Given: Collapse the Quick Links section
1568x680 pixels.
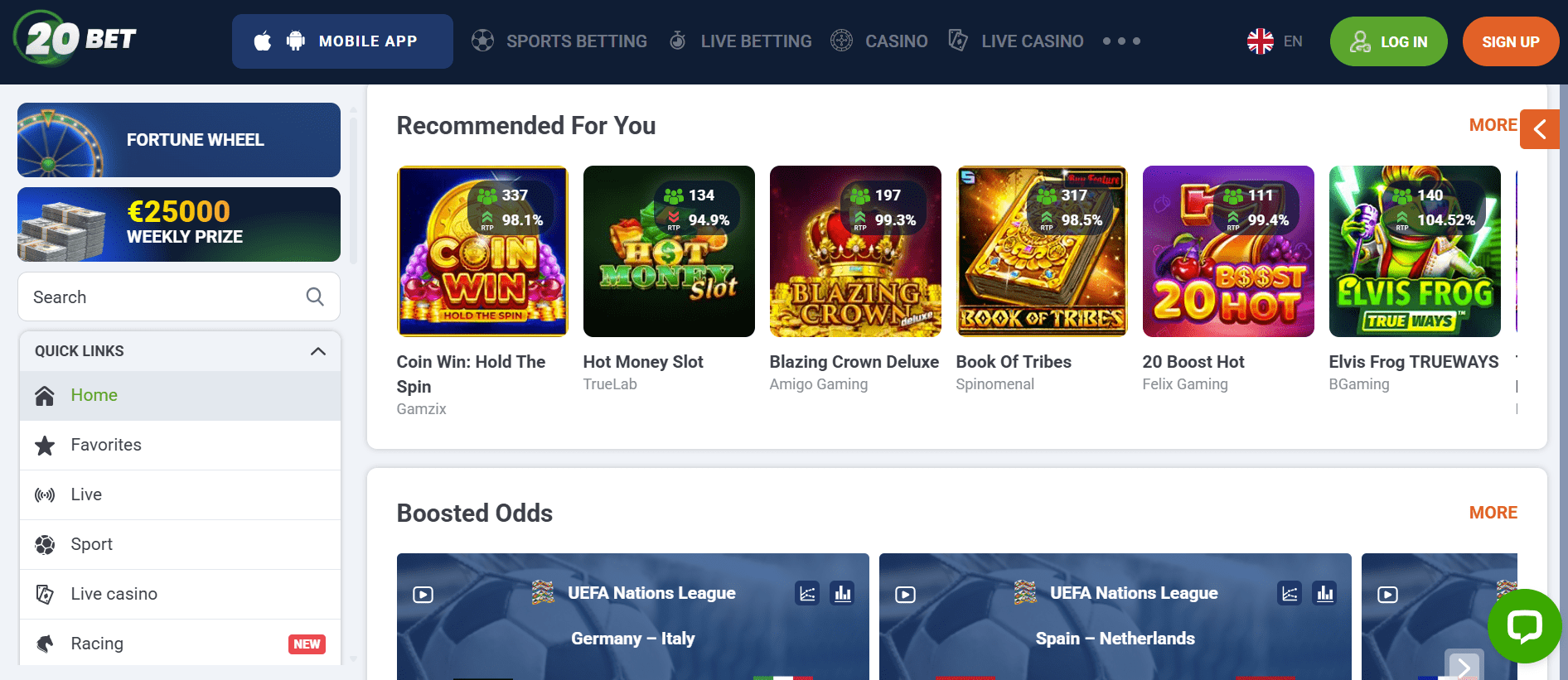Looking at the screenshot, I should point(318,351).
